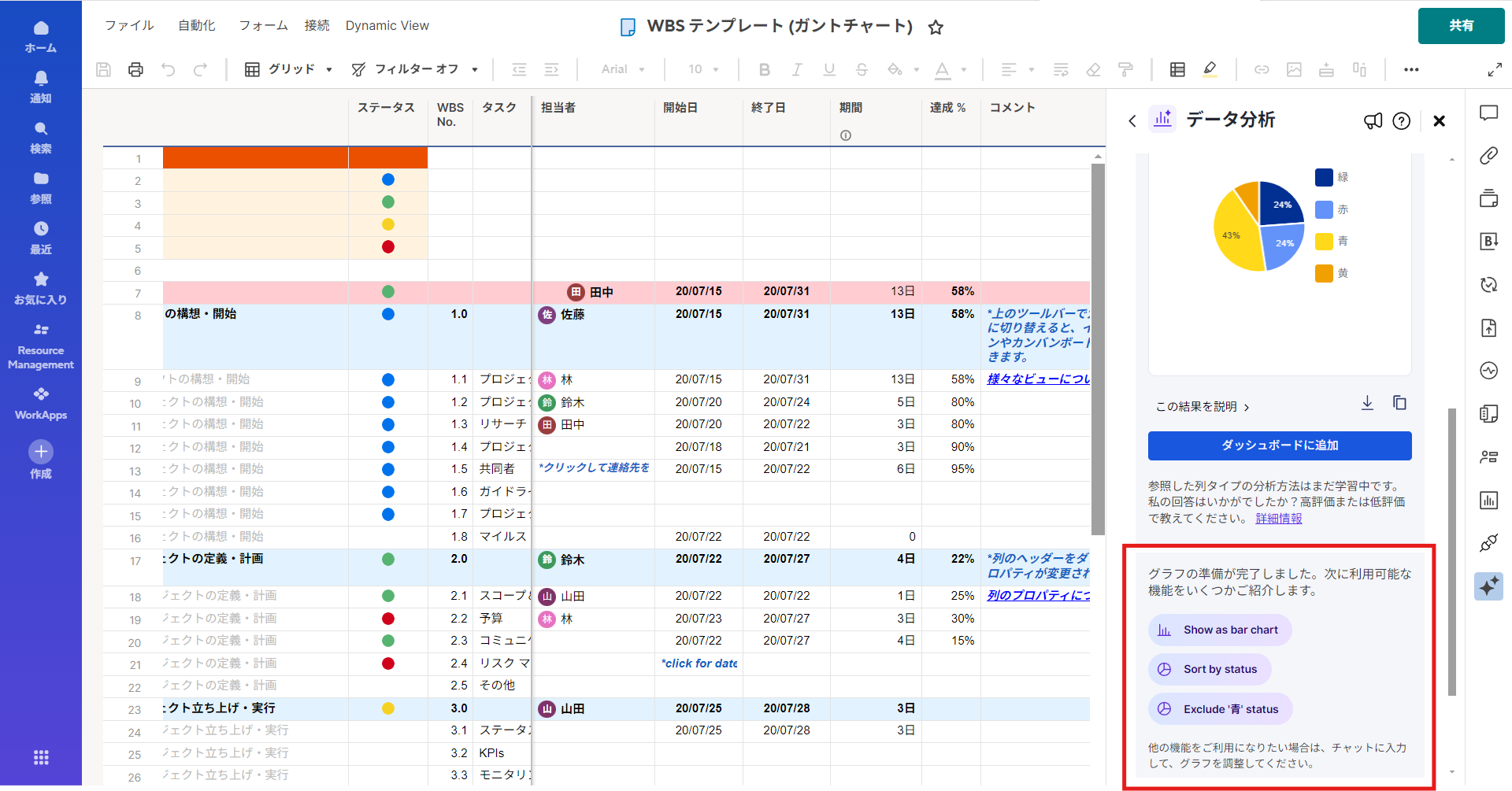The image size is (1512, 791).
Task: Expand the グリッド view dropdown
Action: click(x=288, y=69)
